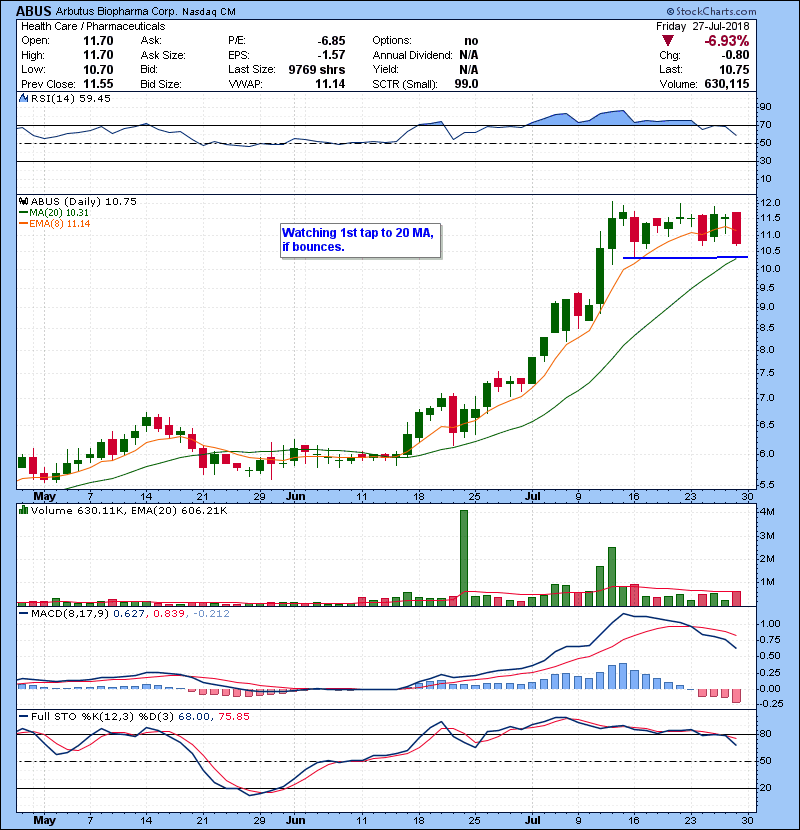Click the EMA(8) 11.14 legend text
Viewport: 800px width, 830px height.
(60, 223)
